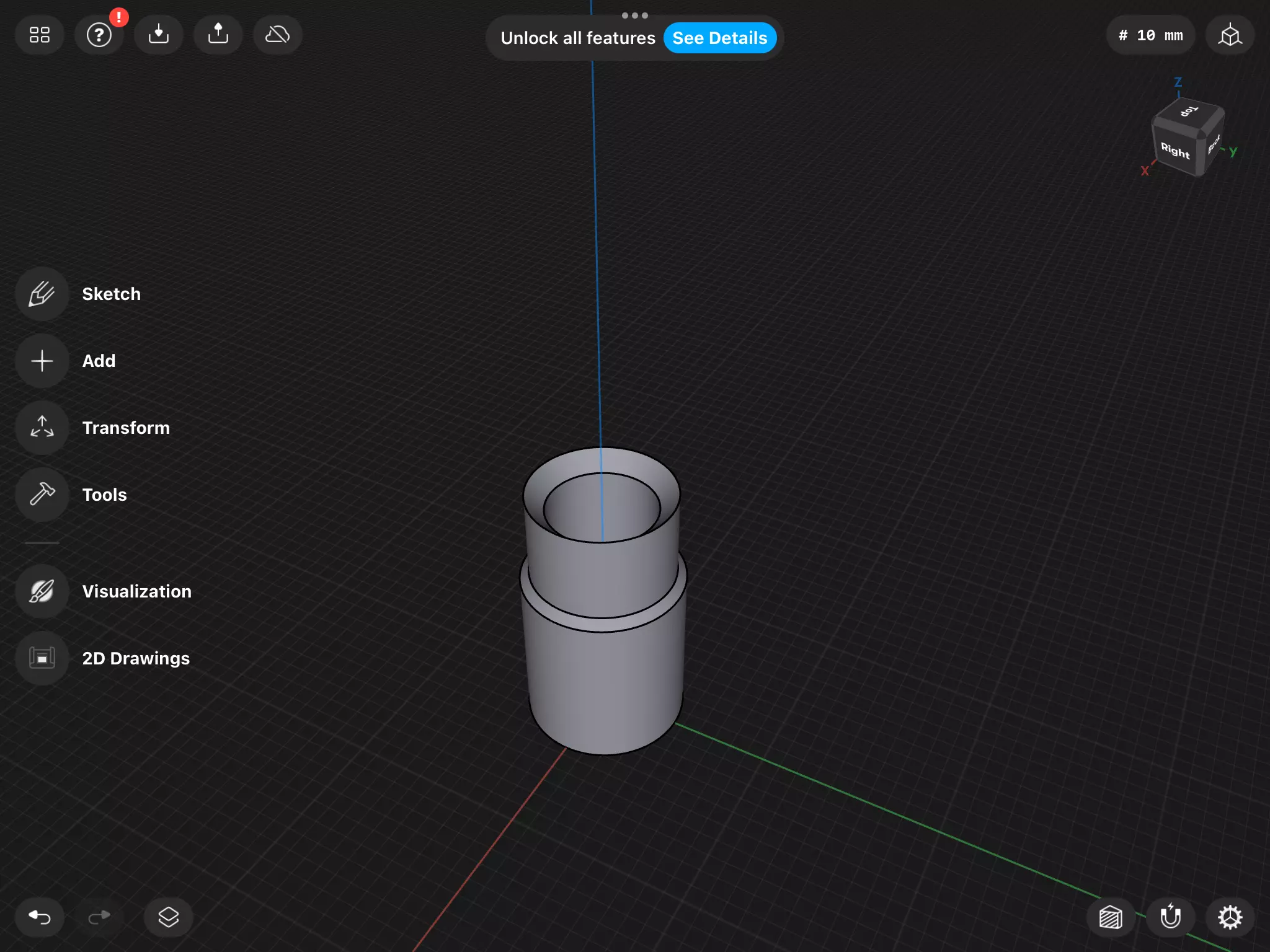This screenshot has width=1270, height=952.
Task: Select the Right face of the view cube
Action: (x=1175, y=150)
